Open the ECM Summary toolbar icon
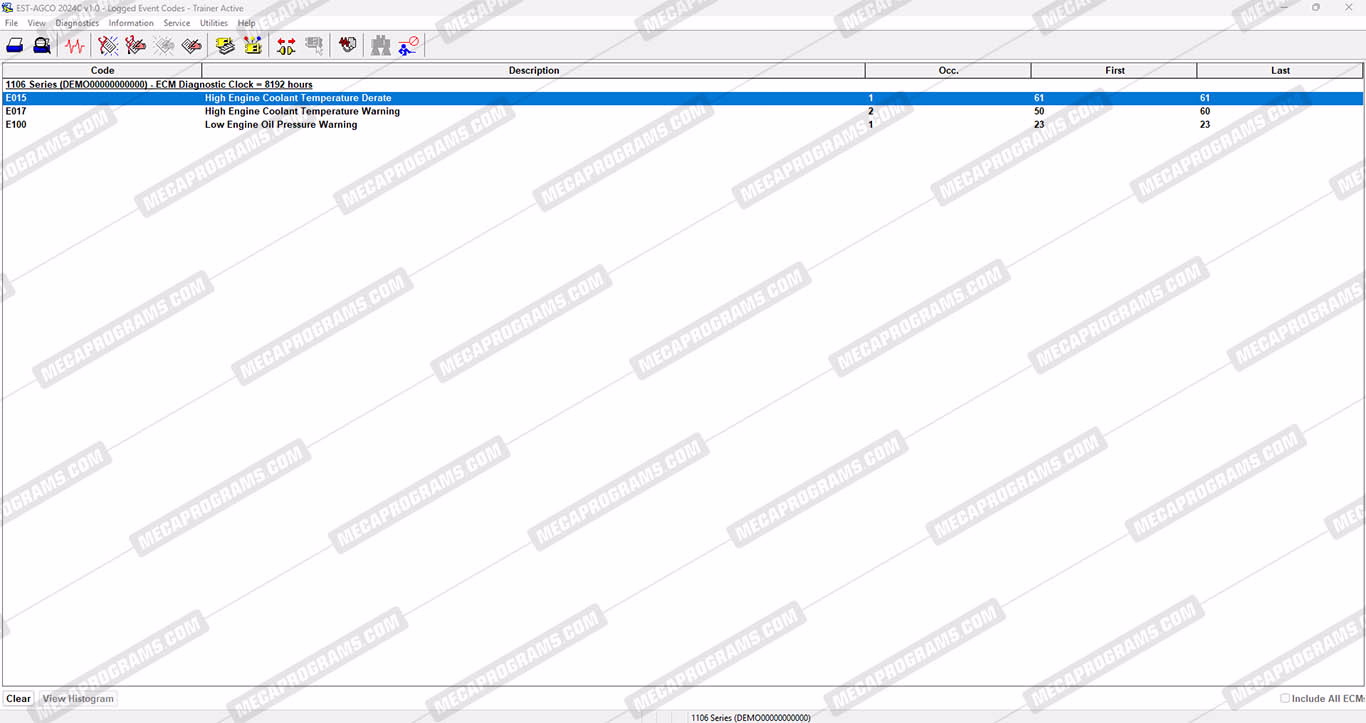Screen dimensions: 1366x723 click(226, 45)
